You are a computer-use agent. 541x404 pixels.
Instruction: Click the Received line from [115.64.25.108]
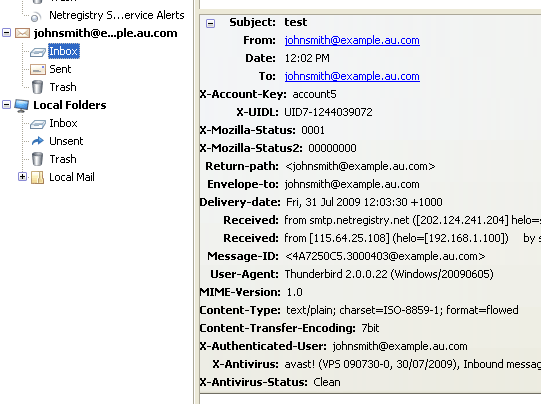click(413, 238)
